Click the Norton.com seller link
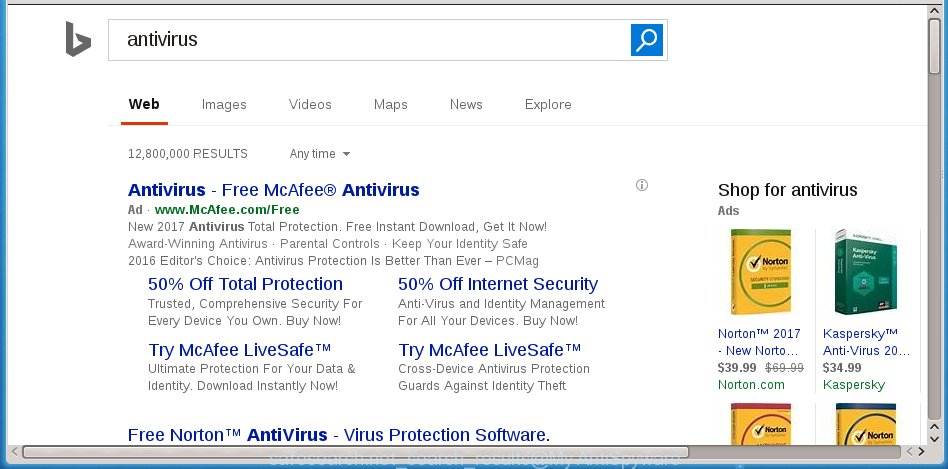Screen dimensions: 948x469 click(751, 384)
